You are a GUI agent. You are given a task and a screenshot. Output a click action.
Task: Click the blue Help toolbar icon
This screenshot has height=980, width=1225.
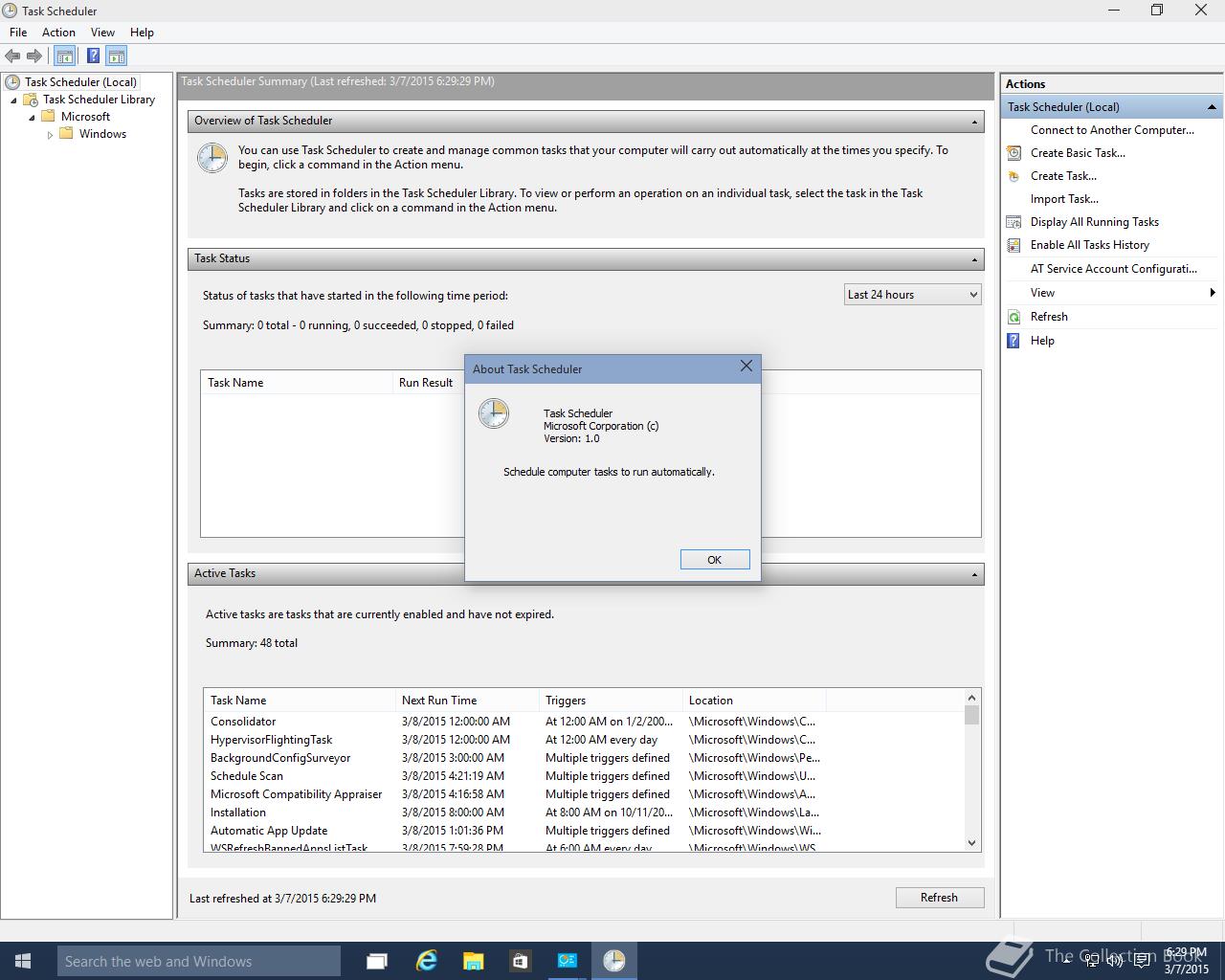pos(94,56)
